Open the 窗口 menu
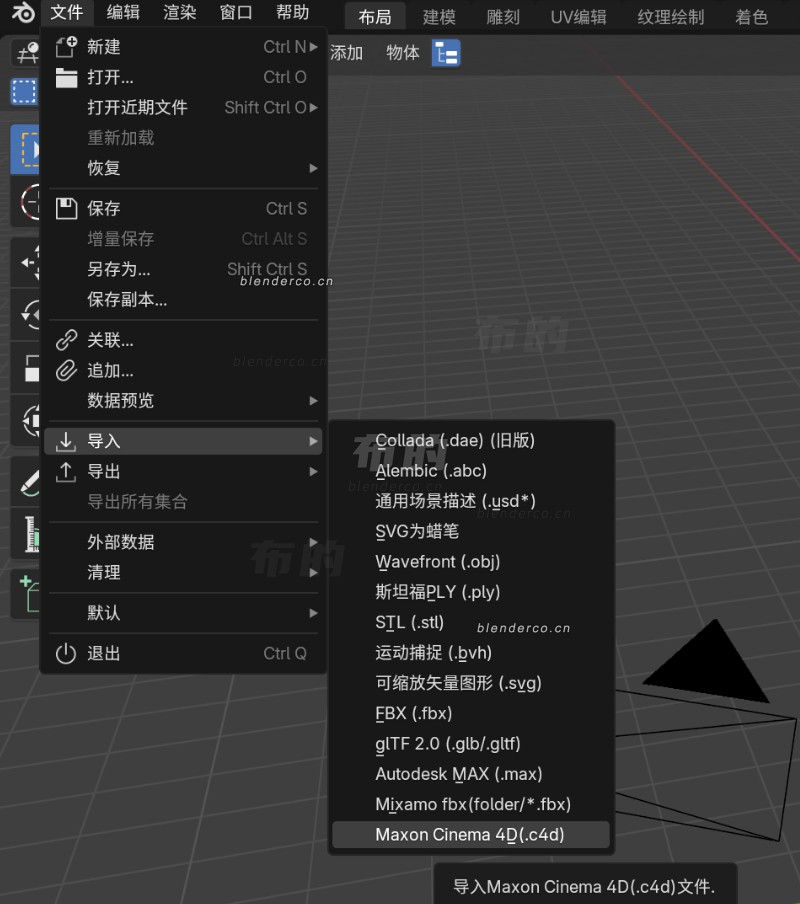 coord(236,12)
